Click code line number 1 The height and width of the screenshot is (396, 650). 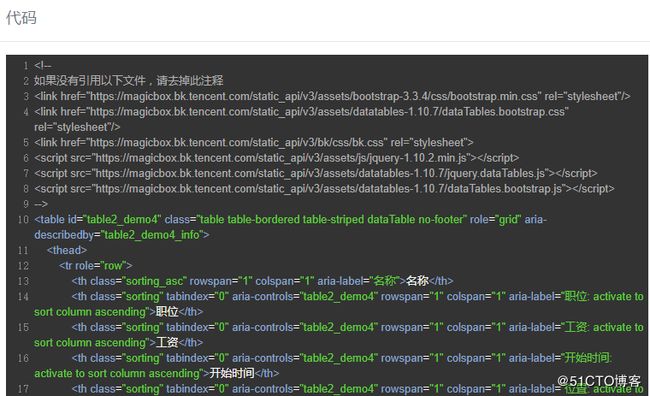tap(26, 66)
